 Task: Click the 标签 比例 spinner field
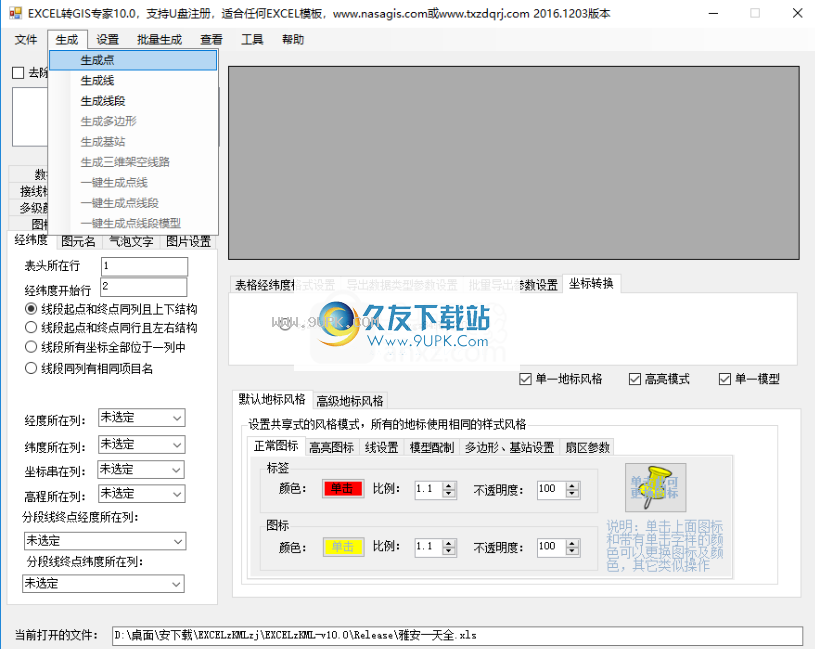[435, 489]
